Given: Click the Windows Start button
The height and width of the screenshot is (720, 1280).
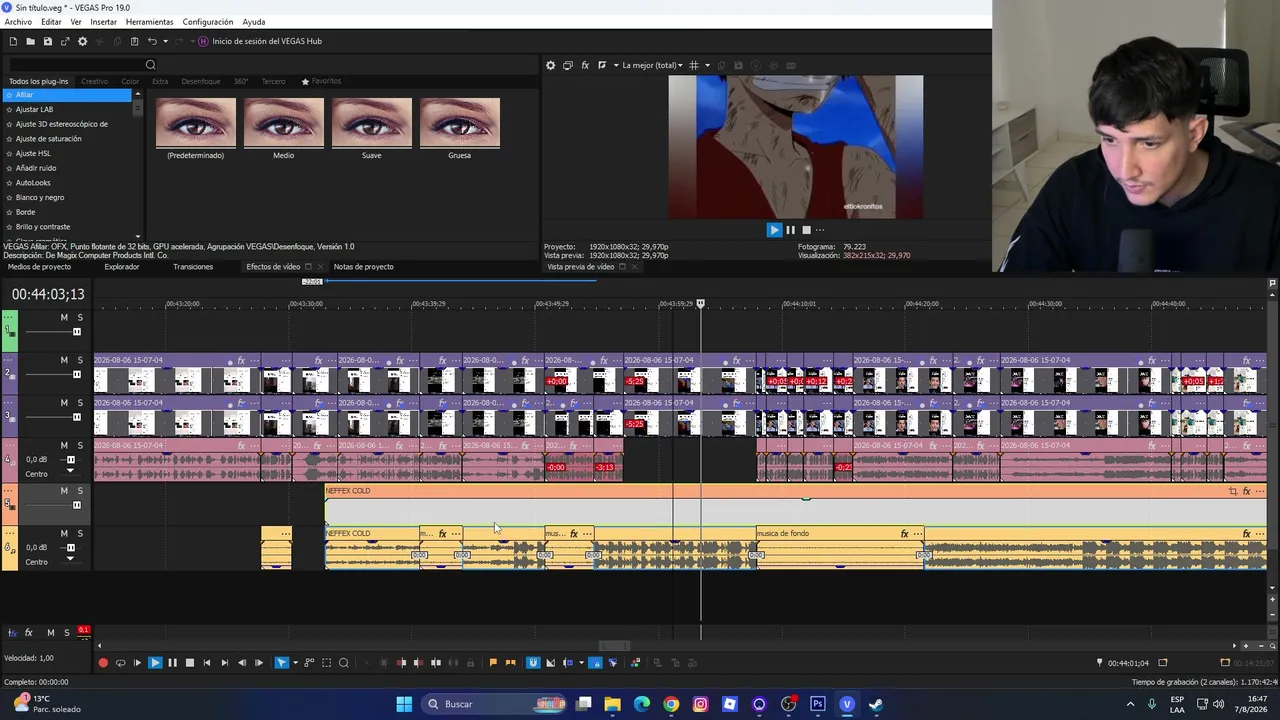Looking at the screenshot, I should pyautogui.click(x=404, y=704).
